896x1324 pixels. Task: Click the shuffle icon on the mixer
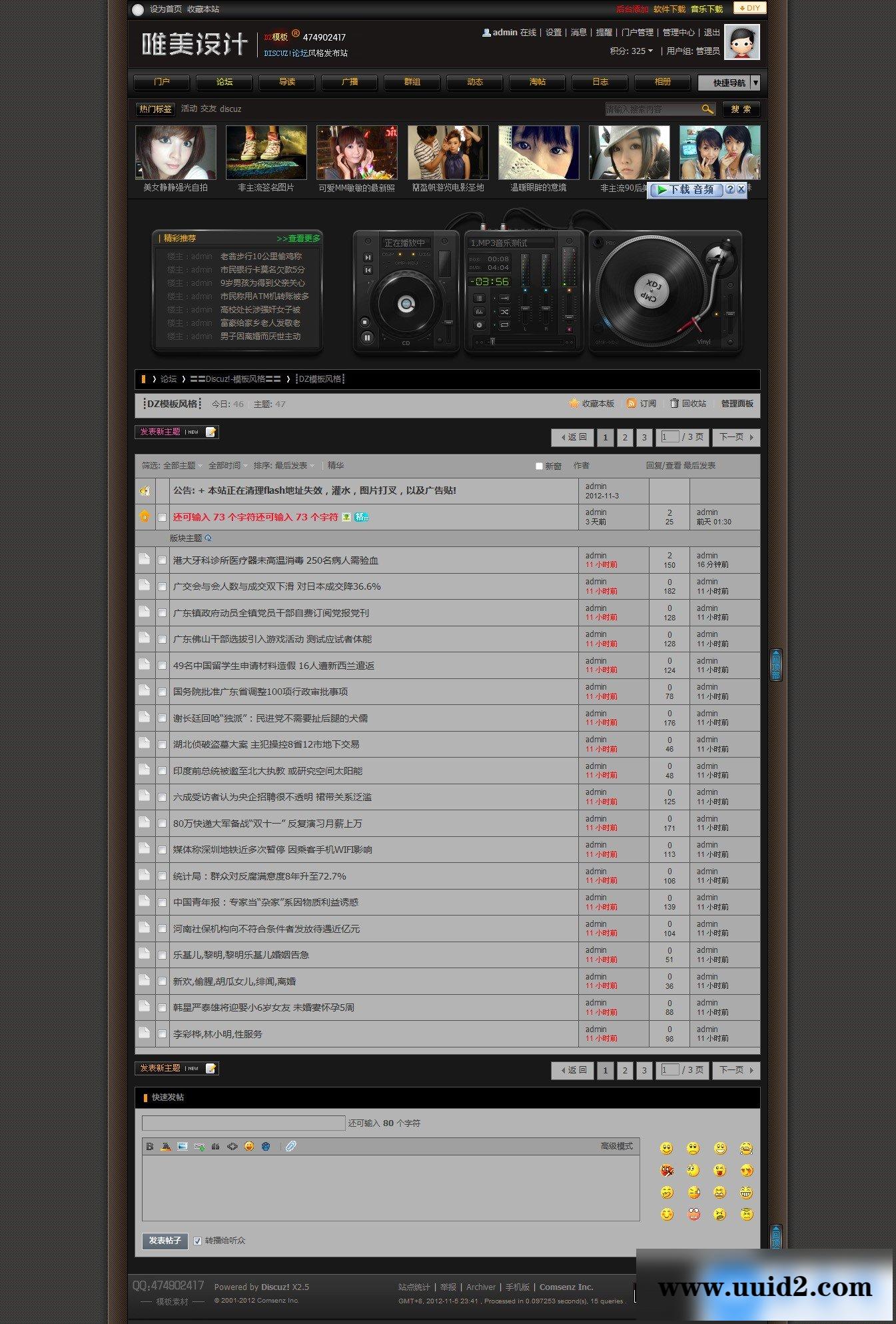point(504,312)
